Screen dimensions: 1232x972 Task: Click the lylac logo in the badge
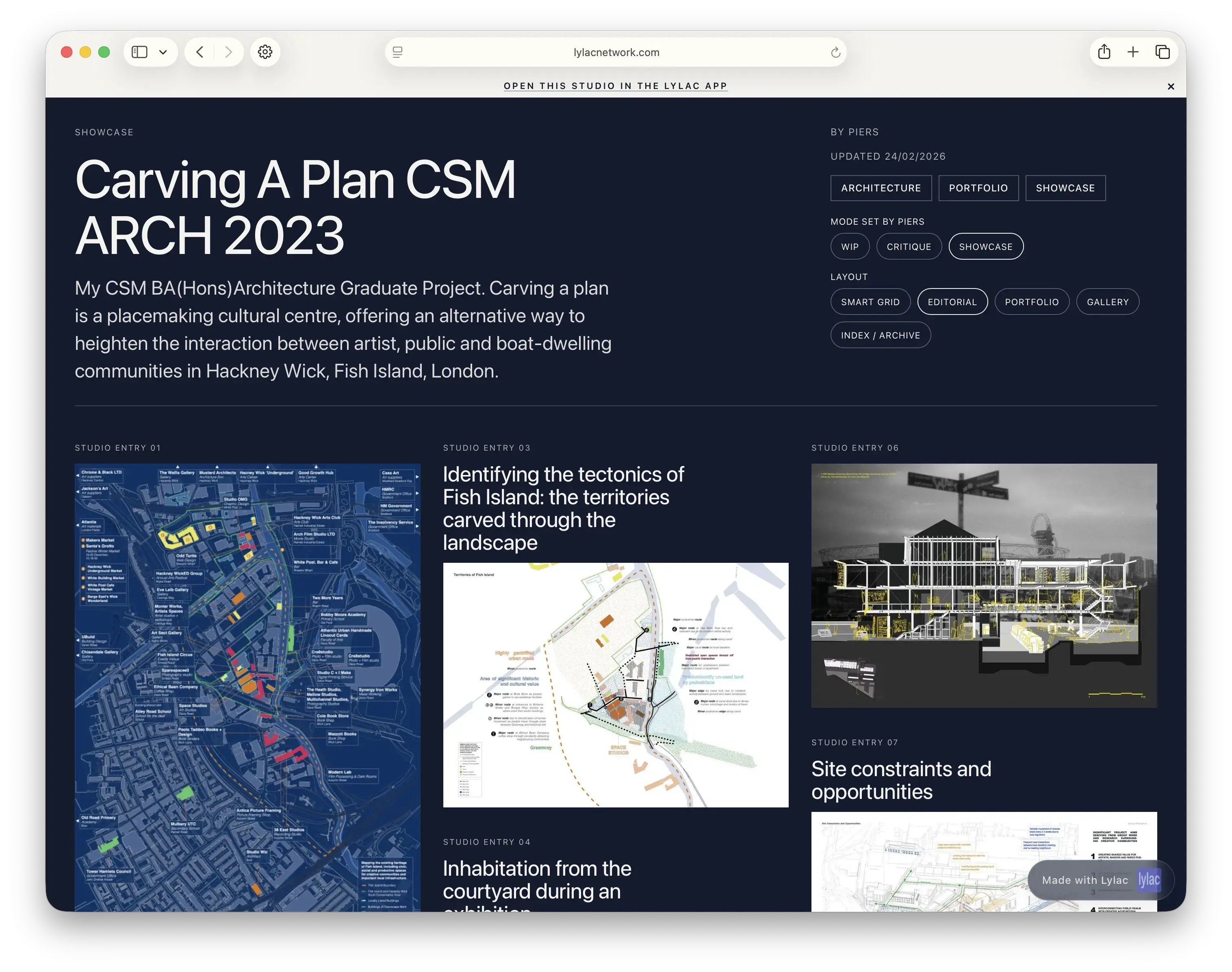click(1149, 880)
